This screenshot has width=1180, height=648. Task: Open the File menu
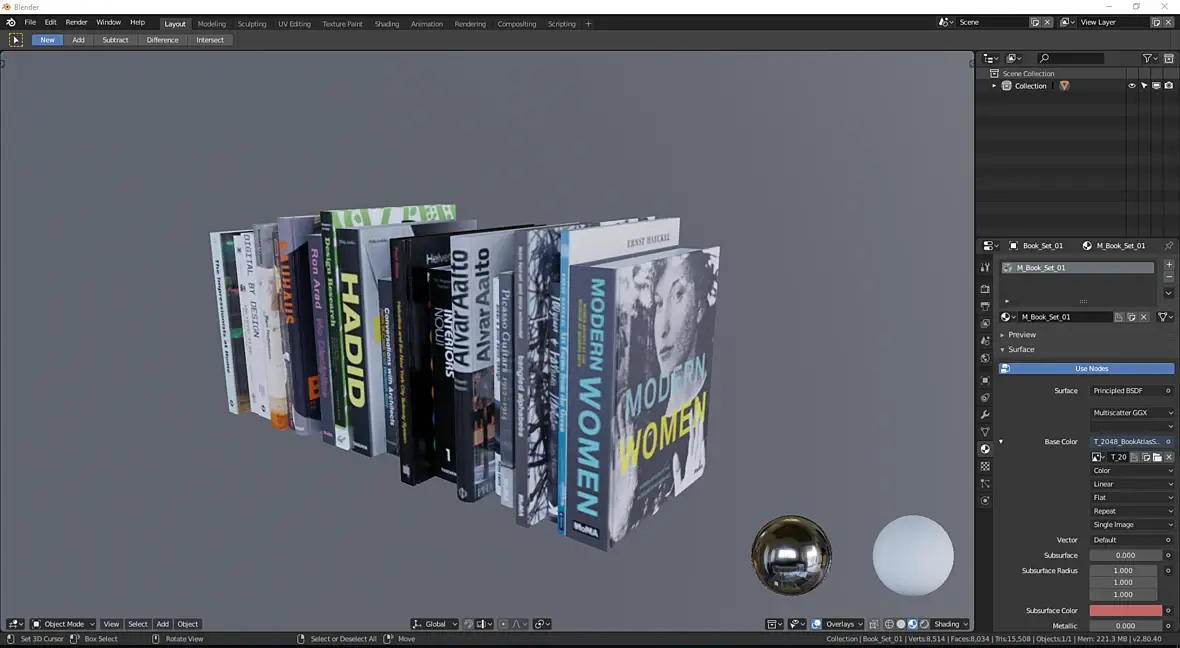click(x=30, y=23)
